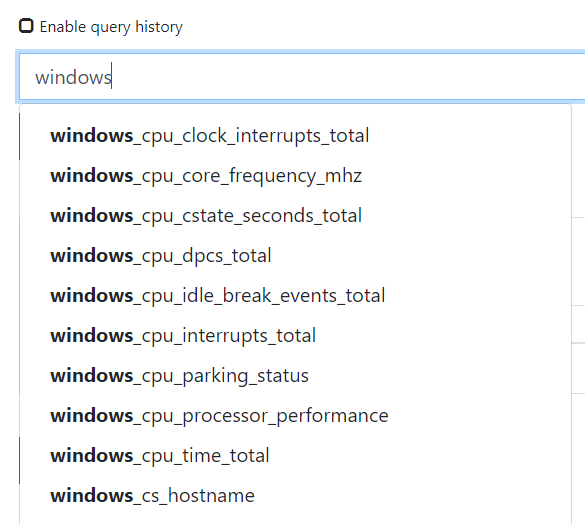Viewport: 585px width, 524px height.
Task: Choose windows_cpu_core_frequency_mhz from autocomplete
Action: point(295,175)
